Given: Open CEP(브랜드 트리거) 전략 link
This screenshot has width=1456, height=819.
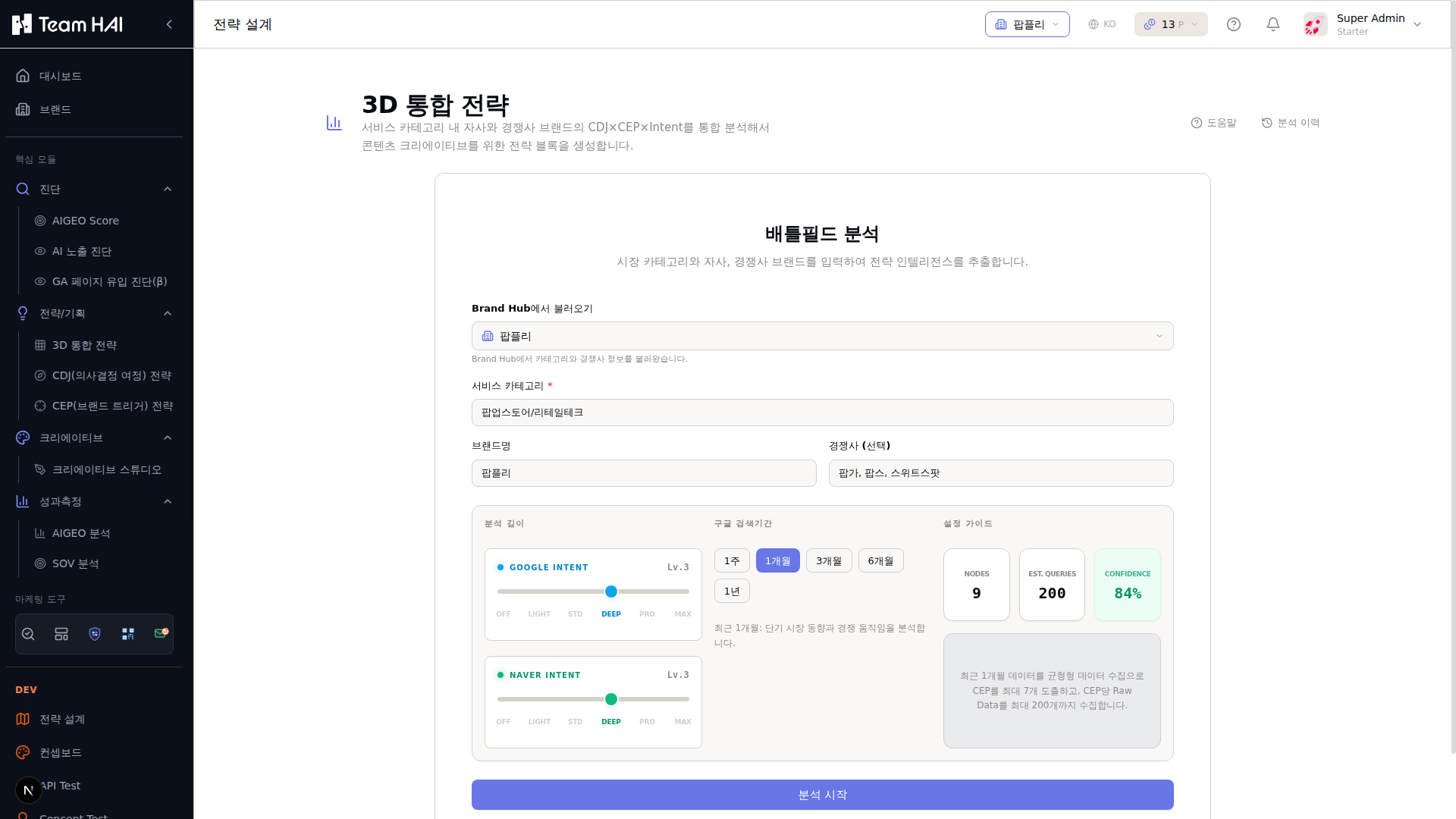Looking at the screenshot, I should [x=104, y=406].
